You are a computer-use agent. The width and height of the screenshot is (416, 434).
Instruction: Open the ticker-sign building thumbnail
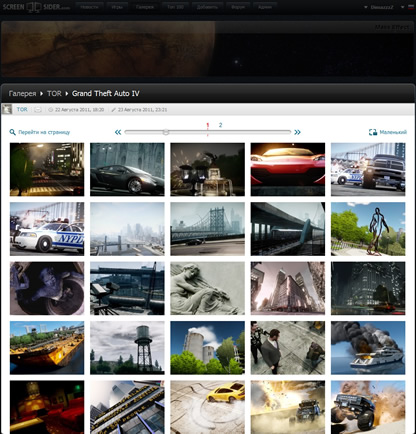(x=127, y=407)
